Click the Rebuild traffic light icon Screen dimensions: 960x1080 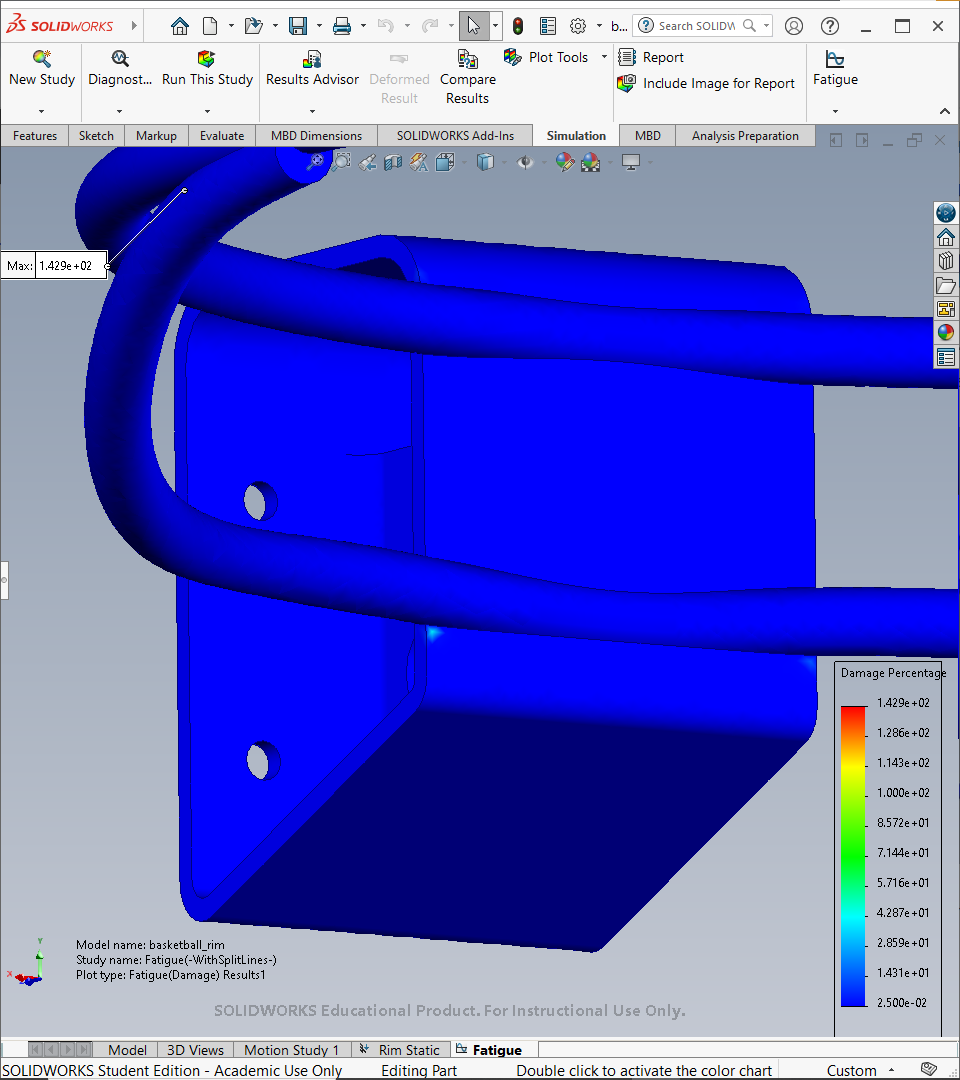tap(518, 26)
